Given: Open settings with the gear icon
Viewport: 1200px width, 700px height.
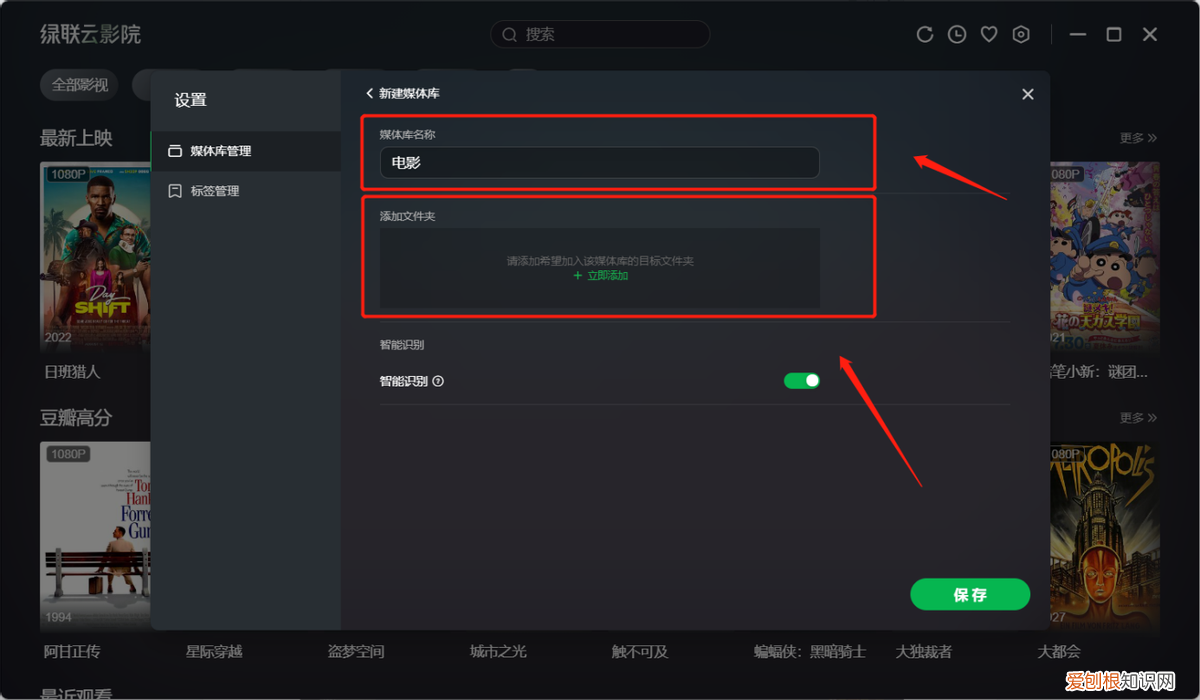Looking at the screenshot, I should 1020,33.
